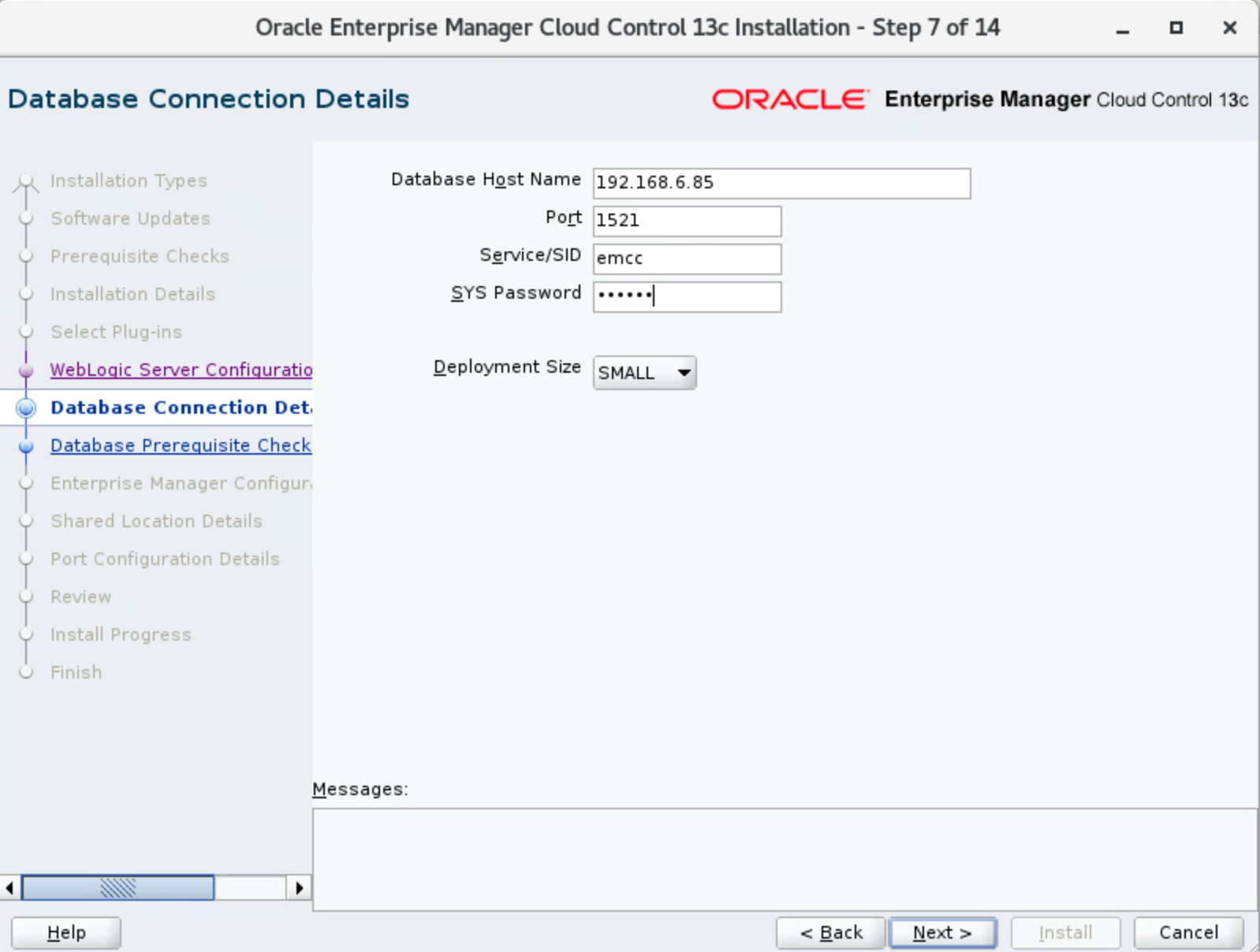Screen dimensions: 1260x952
Task: Click the SYS Password field
Action: coord(687,296)
